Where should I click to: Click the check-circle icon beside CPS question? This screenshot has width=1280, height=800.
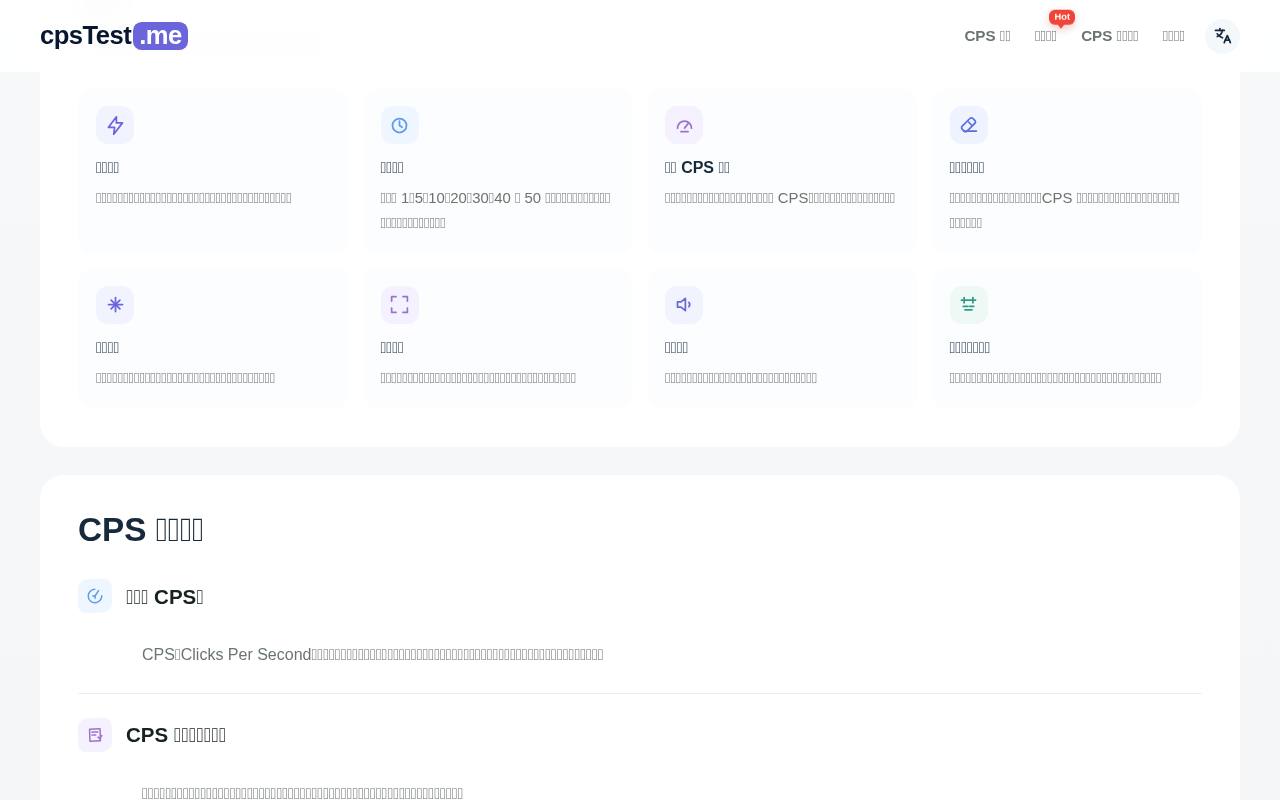(95, 596)
